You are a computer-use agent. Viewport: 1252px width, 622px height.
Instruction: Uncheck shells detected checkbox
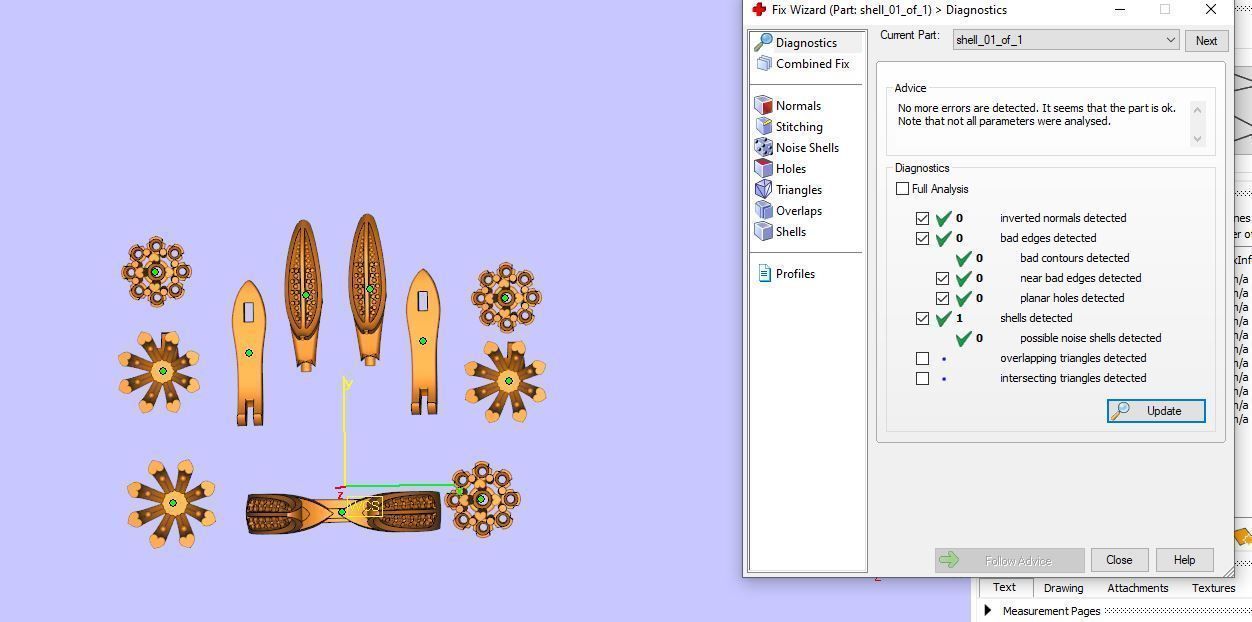pos(922,318)
